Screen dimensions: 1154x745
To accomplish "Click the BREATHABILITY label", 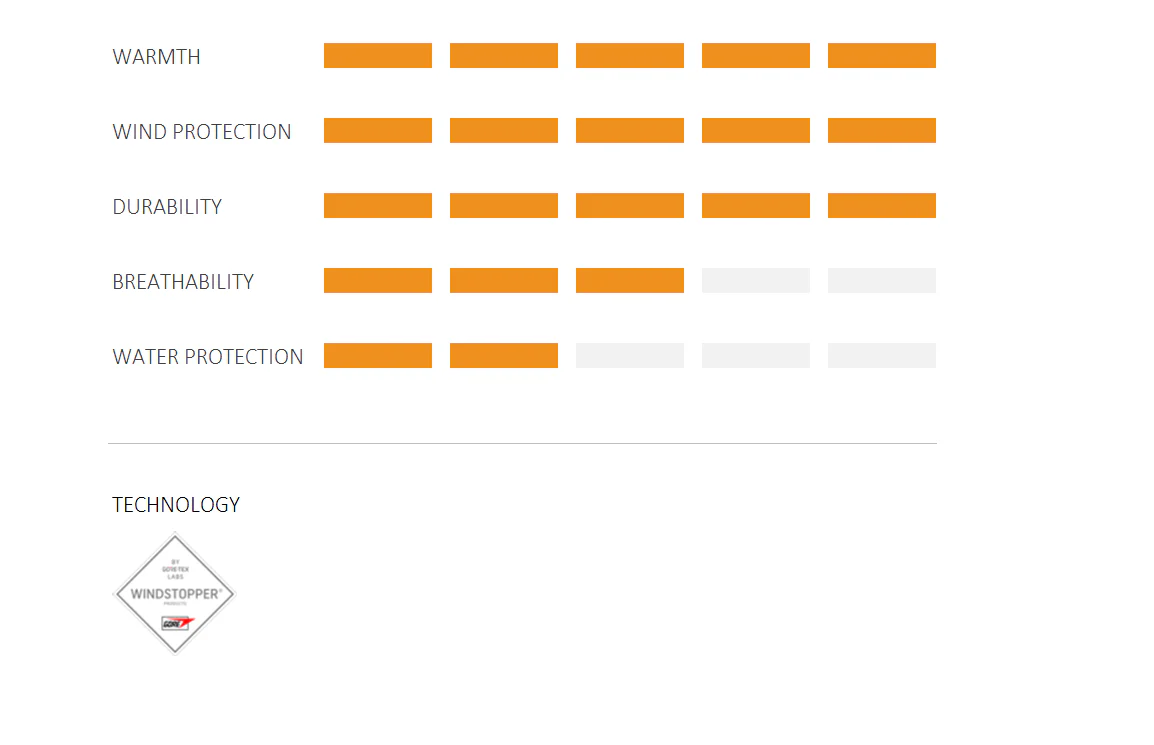I will tap(183, 282).
